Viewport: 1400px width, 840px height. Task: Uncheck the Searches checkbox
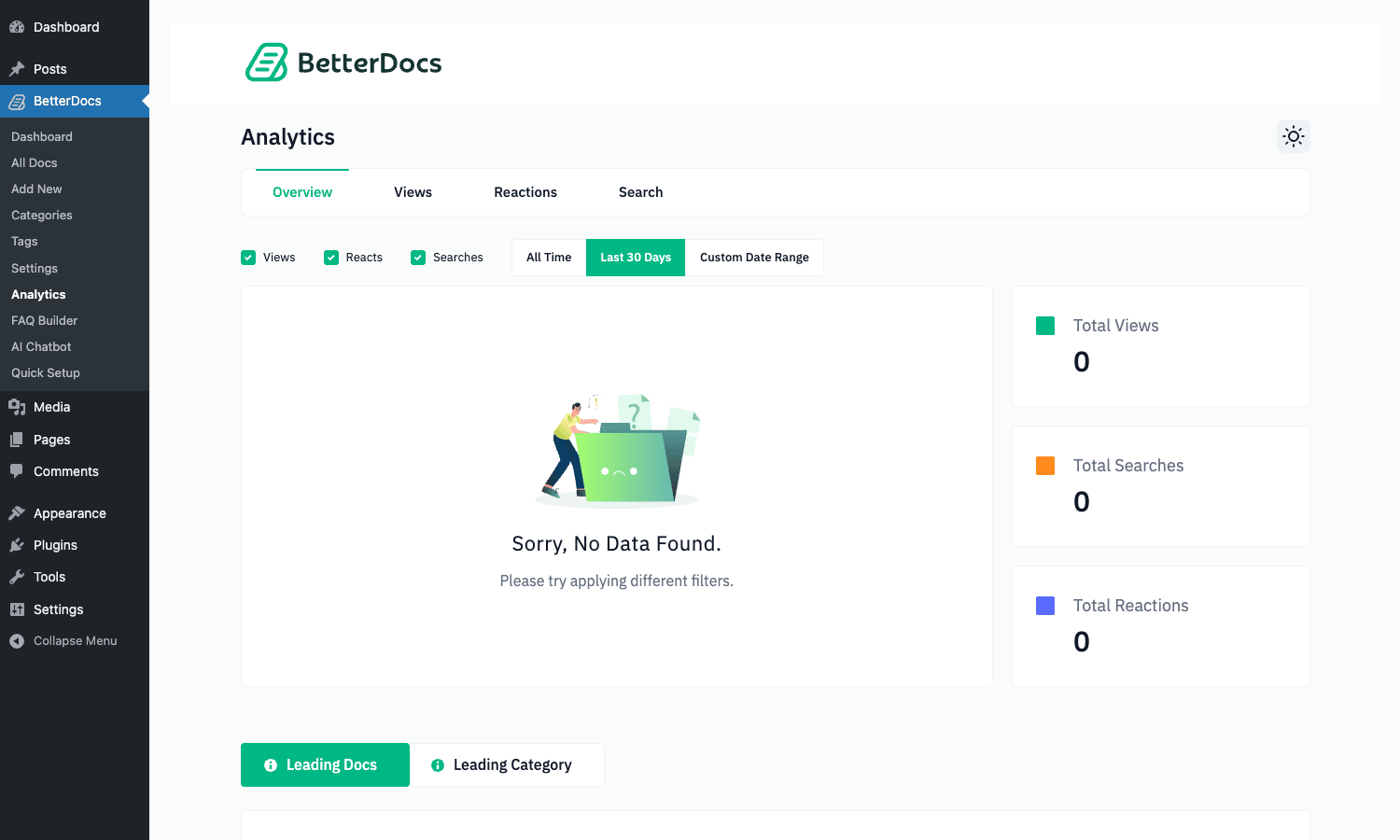click(x=418, y=258)
